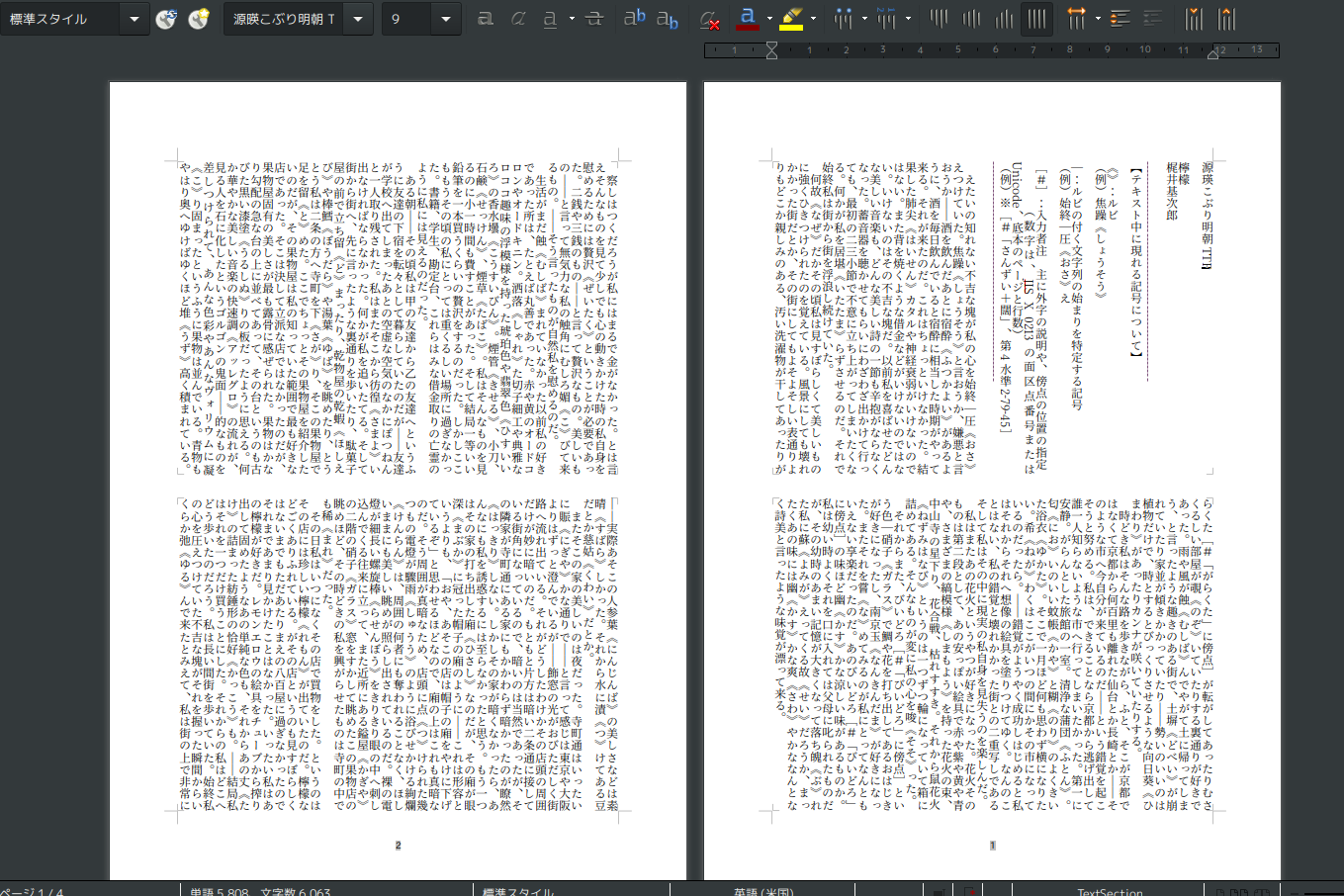Click the New Style from Selection icon
This screenshot has height=896, width=1344.
coord(199,19)
